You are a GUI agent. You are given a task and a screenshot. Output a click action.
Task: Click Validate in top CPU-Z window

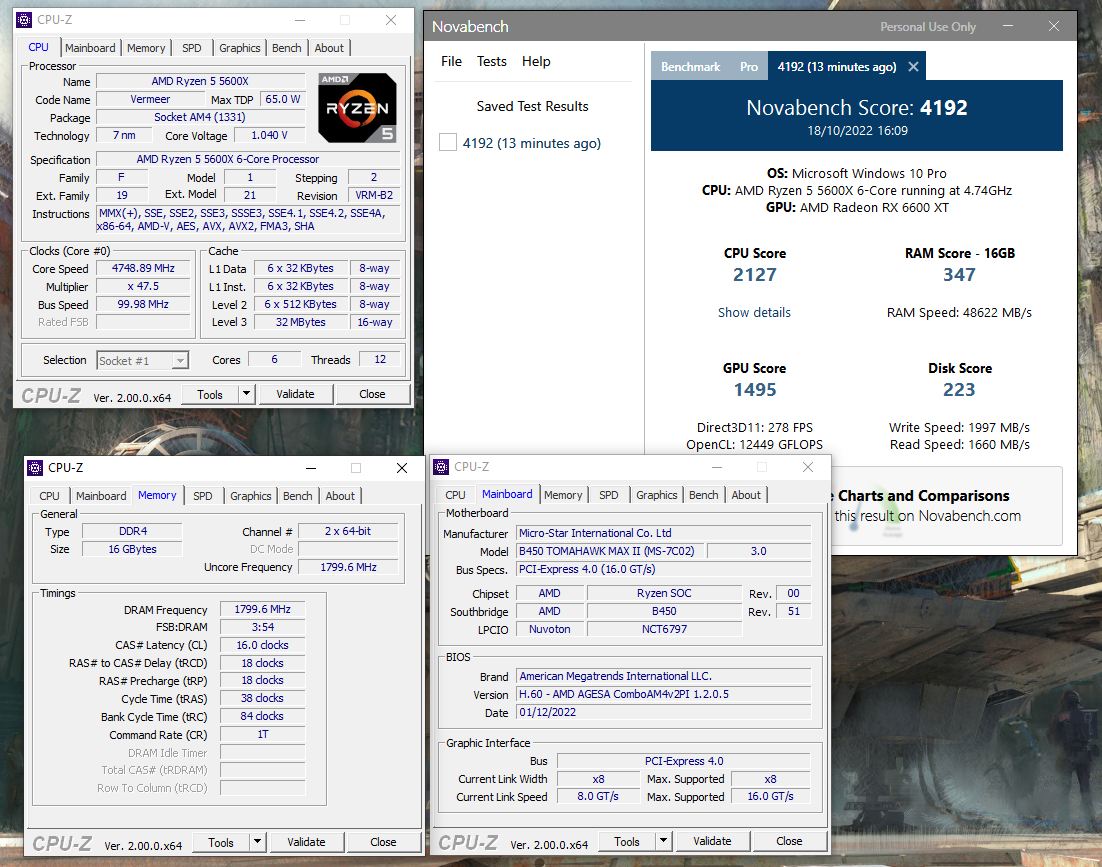pyautogui.click(x=295, y=394)
